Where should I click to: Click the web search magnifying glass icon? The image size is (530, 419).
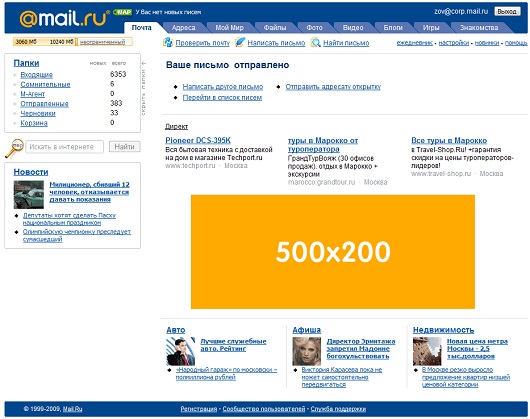point(14,148)
